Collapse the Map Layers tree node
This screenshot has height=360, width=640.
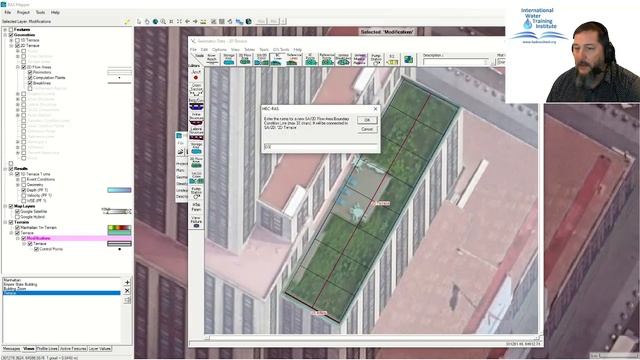(5, 206)
